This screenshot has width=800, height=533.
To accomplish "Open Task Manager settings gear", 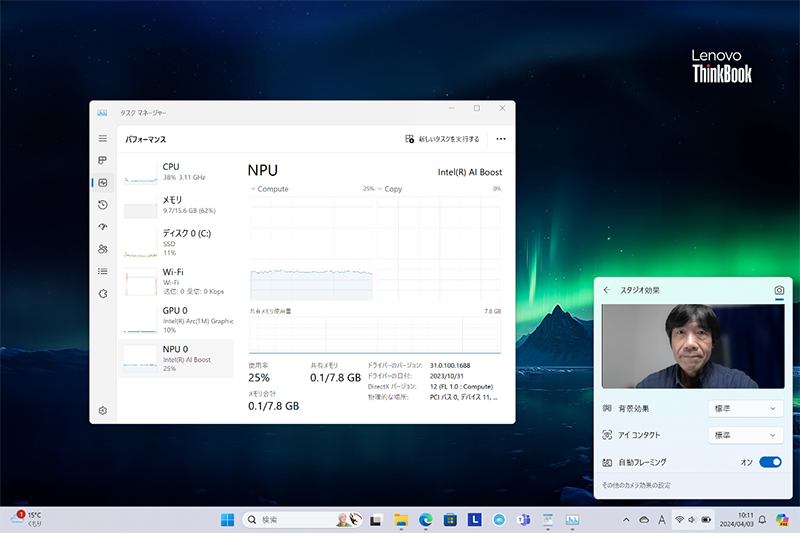I will tap(102, 410).
